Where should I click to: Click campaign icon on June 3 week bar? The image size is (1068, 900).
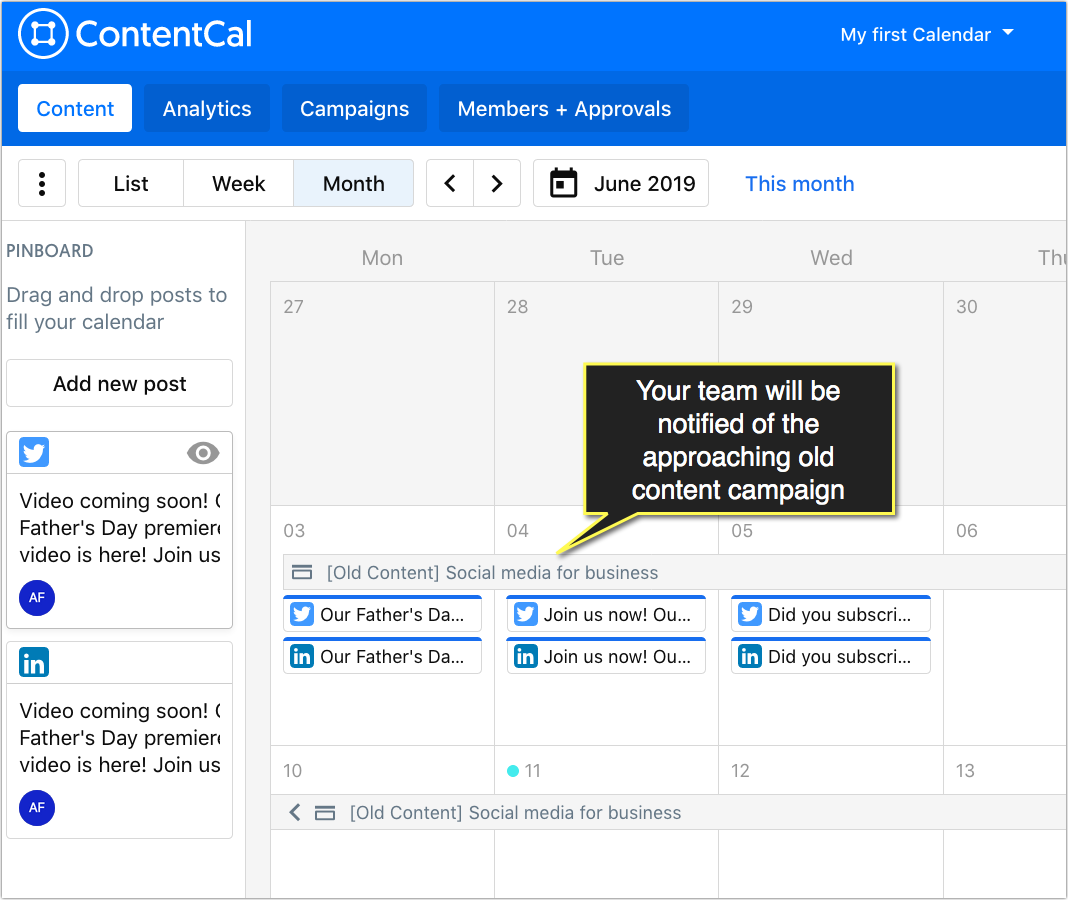coord(301,573)
